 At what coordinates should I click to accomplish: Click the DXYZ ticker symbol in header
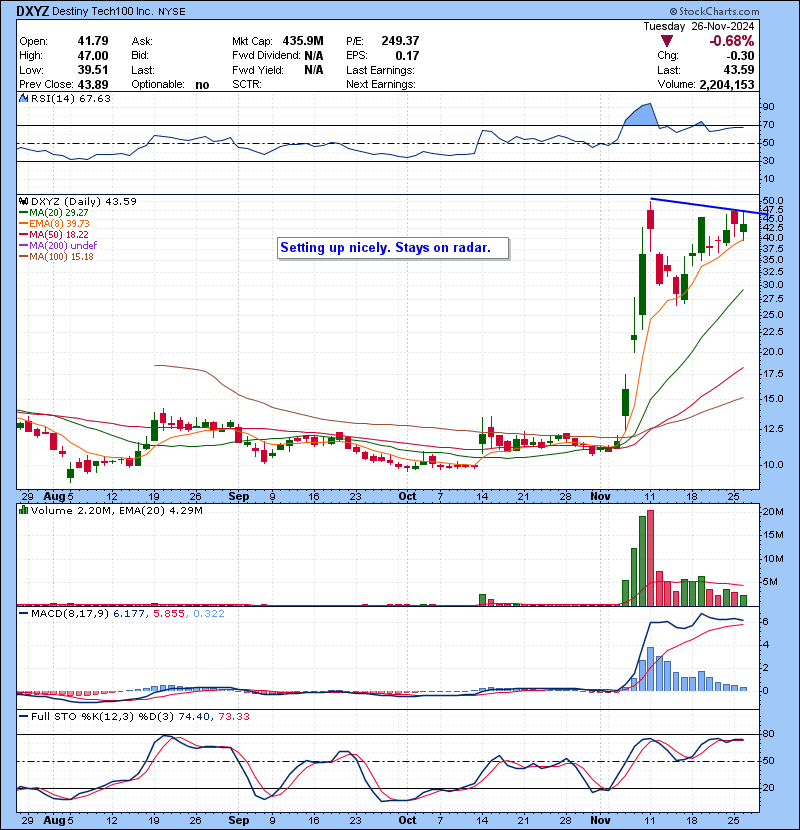click(x=32, y=11)
